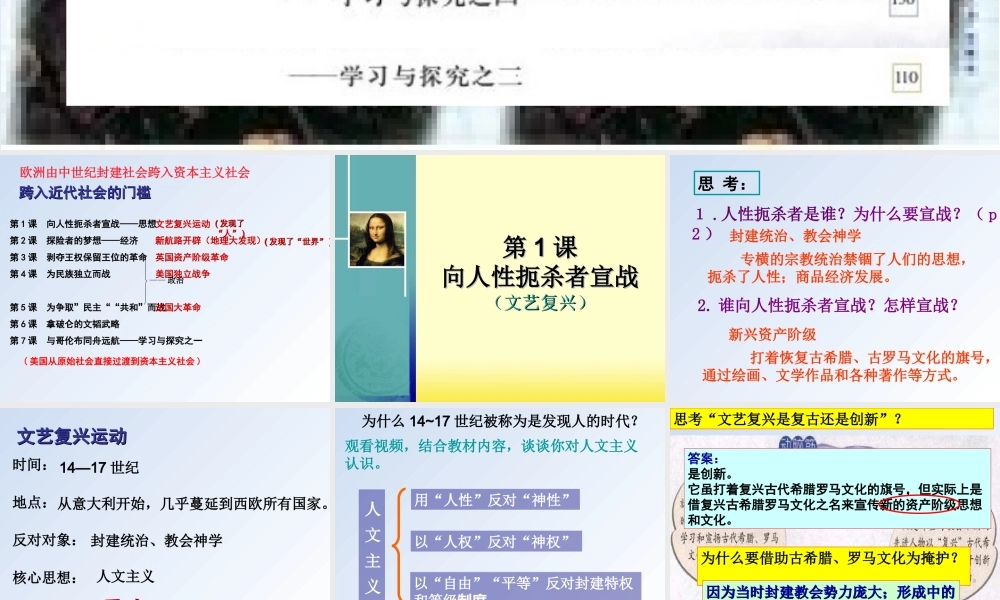Click red text 英国资产阶级革命
This screenshot has width=1000, height=600.
coord(191,257)
